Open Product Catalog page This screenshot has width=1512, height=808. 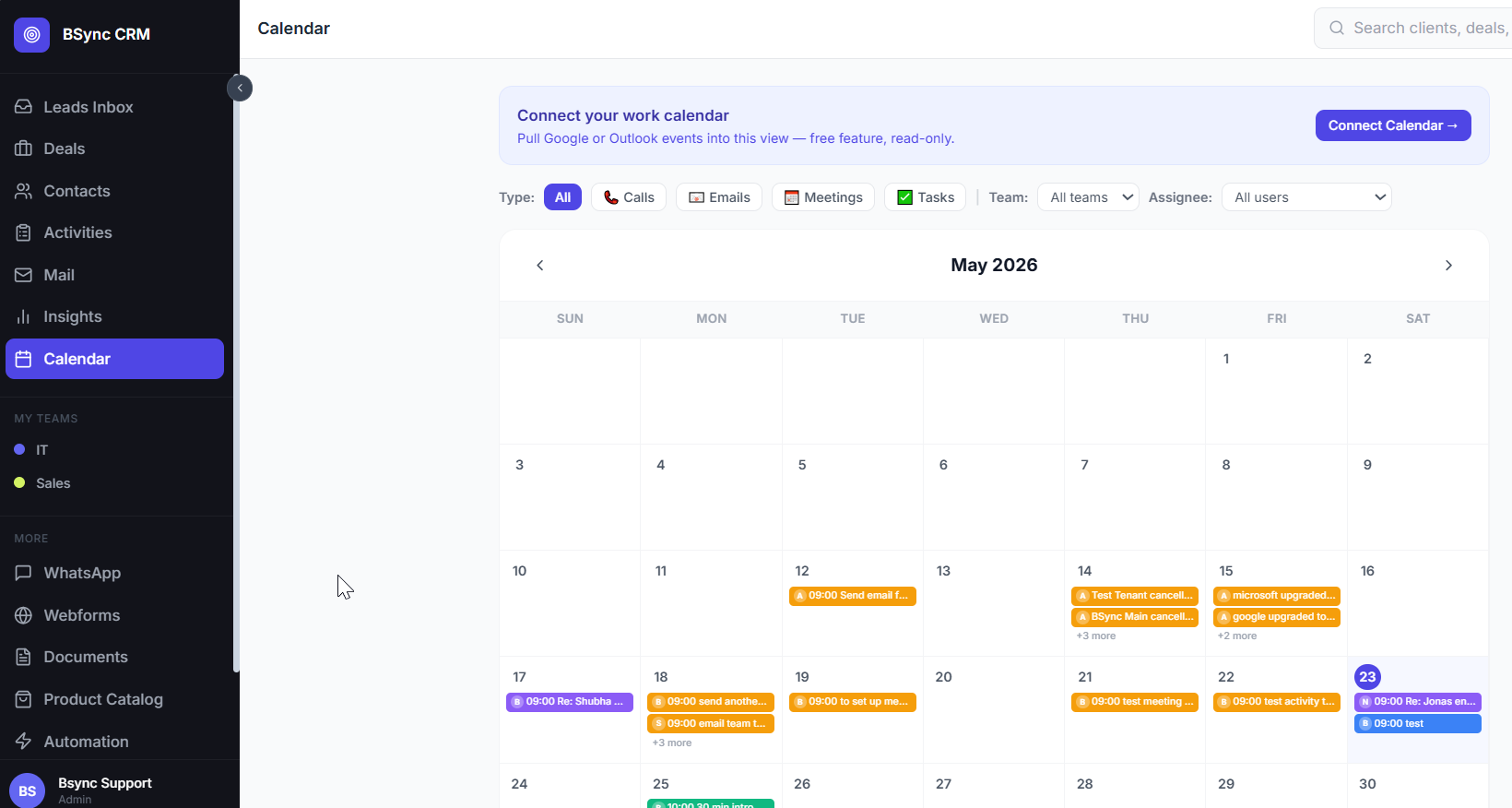(x=114, y=699)
